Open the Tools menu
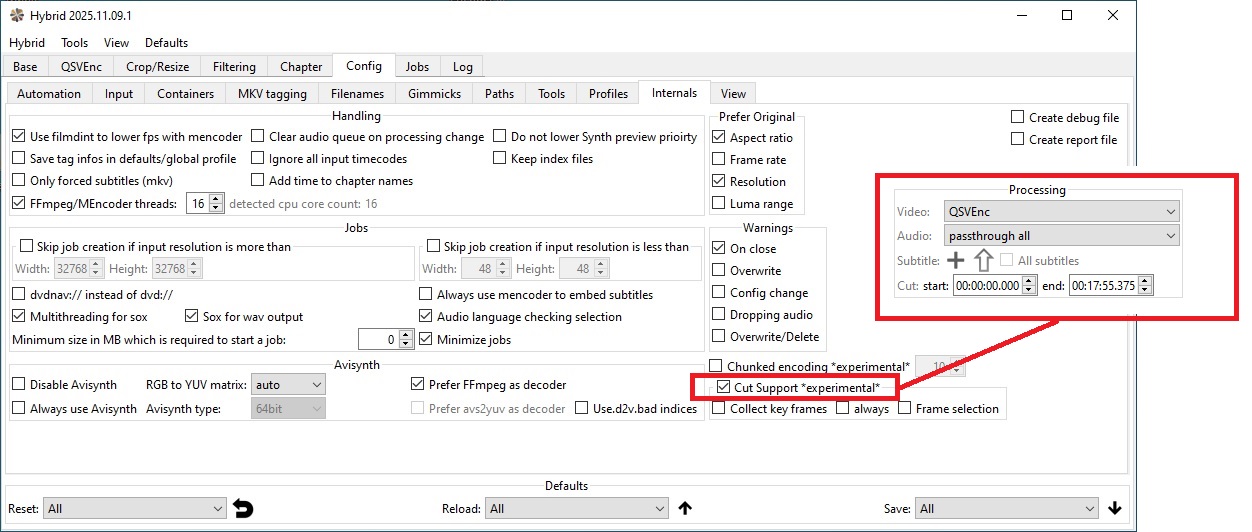 pos(75,43)
